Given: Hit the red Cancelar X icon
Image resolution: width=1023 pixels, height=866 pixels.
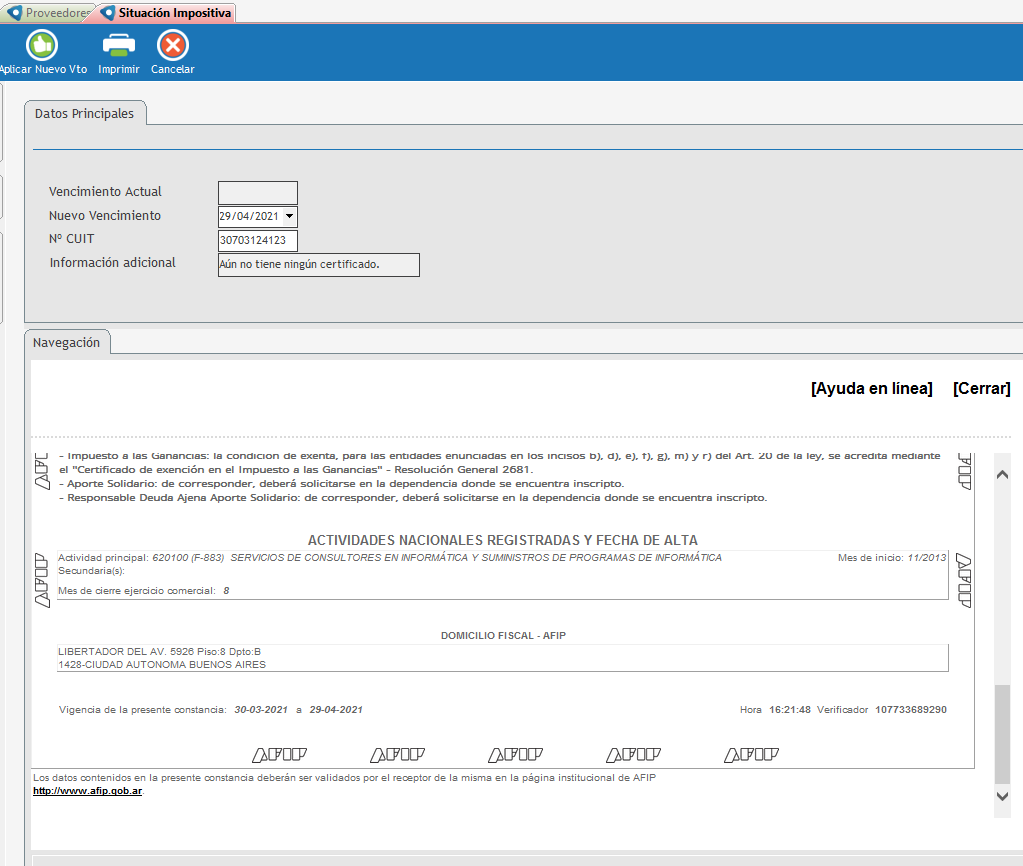Looking at the screenshot, I should (x=173, y=46).
